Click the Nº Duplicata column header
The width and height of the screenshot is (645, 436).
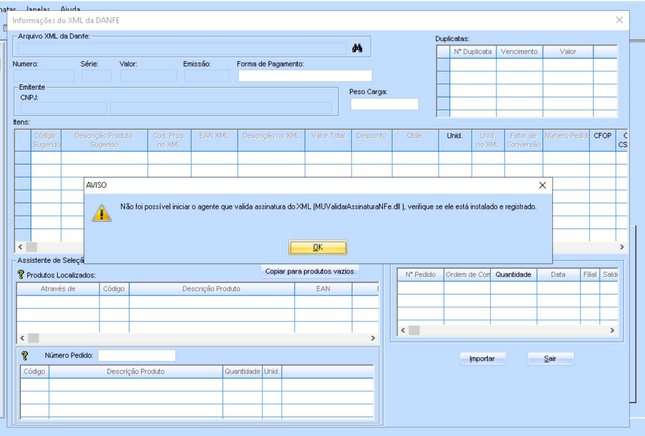point(473,52)
